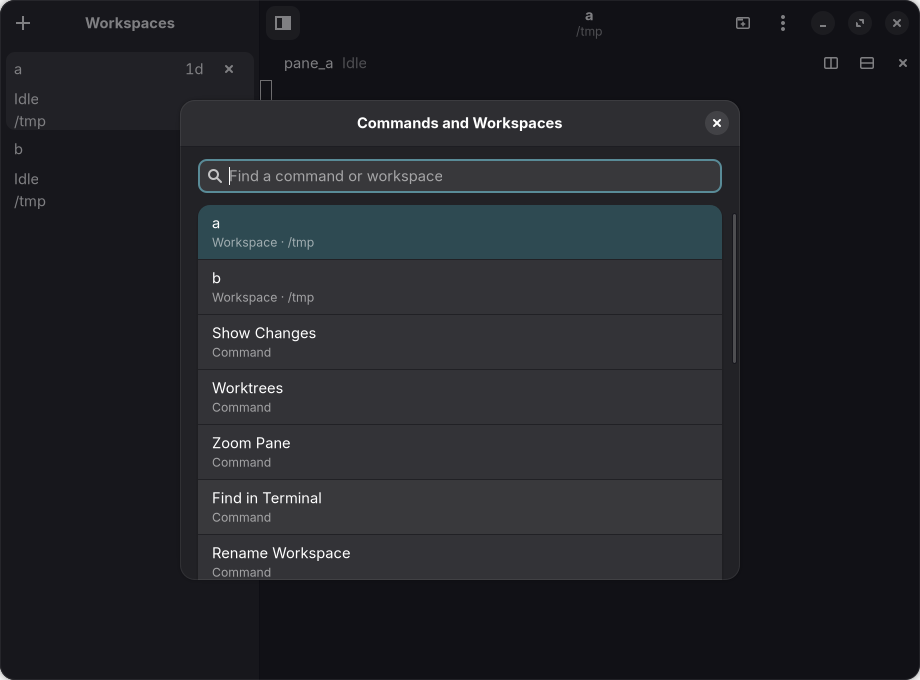Click the window title a /tmp
The width and height of the screenshot is (920, 680).
[589, 23]
